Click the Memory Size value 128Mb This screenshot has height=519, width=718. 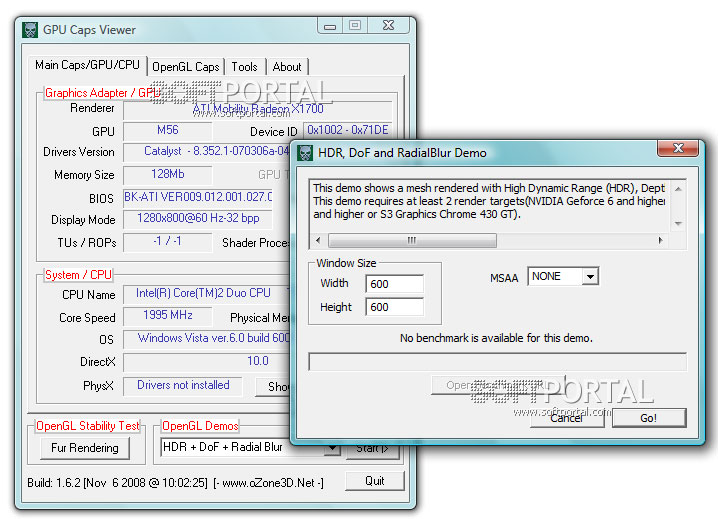(168, 175)
